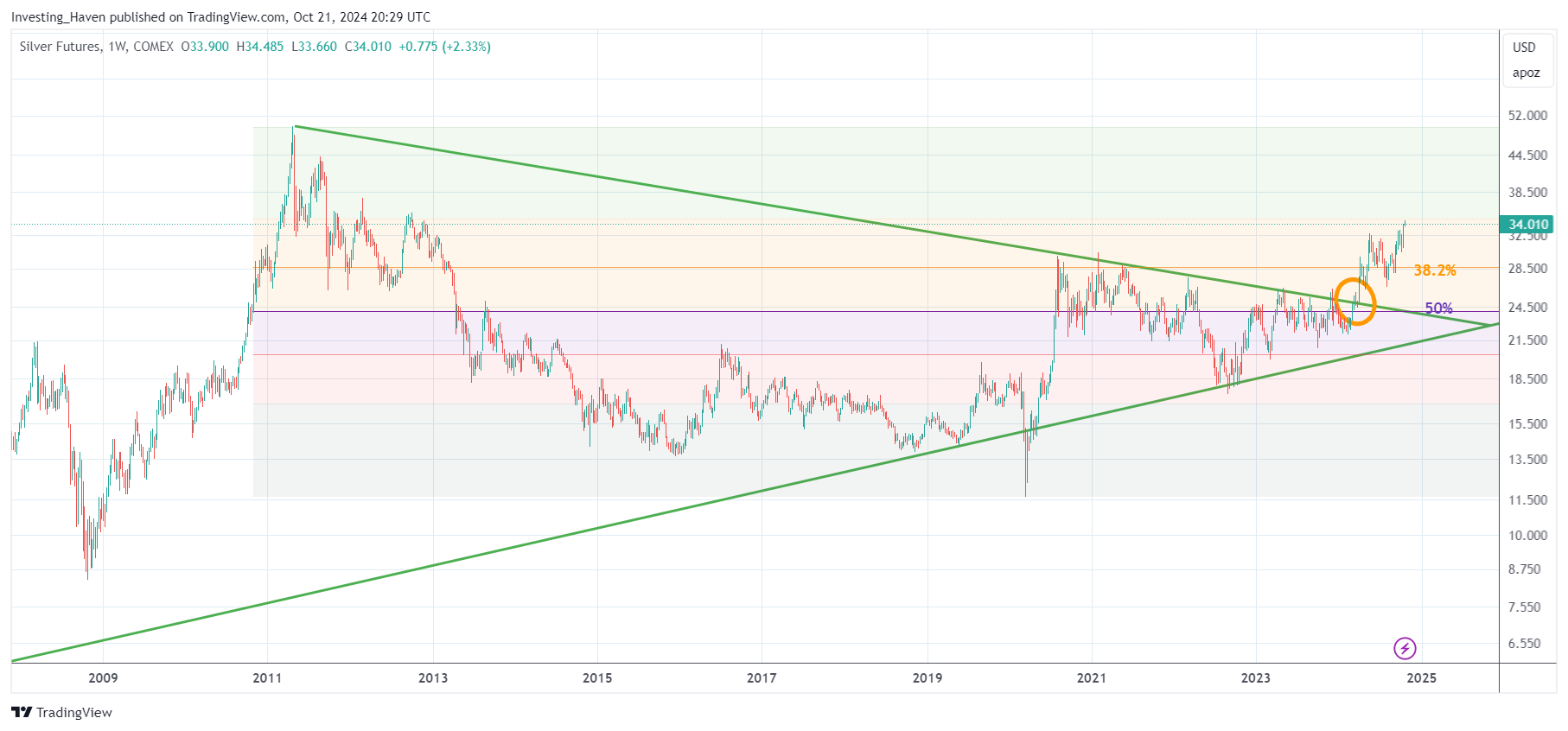Click the 2013 label on time axis
The height and width of the screenshot is (731, 1568).
click(433, 677)
